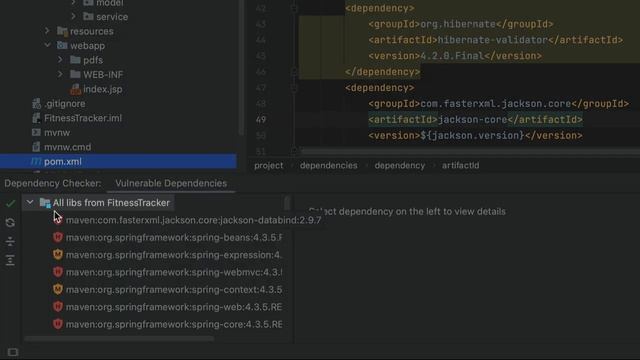This screenshot has width=640, height=360.
Task: Click the dependency breadcrumb
Action: pos(400,165)
